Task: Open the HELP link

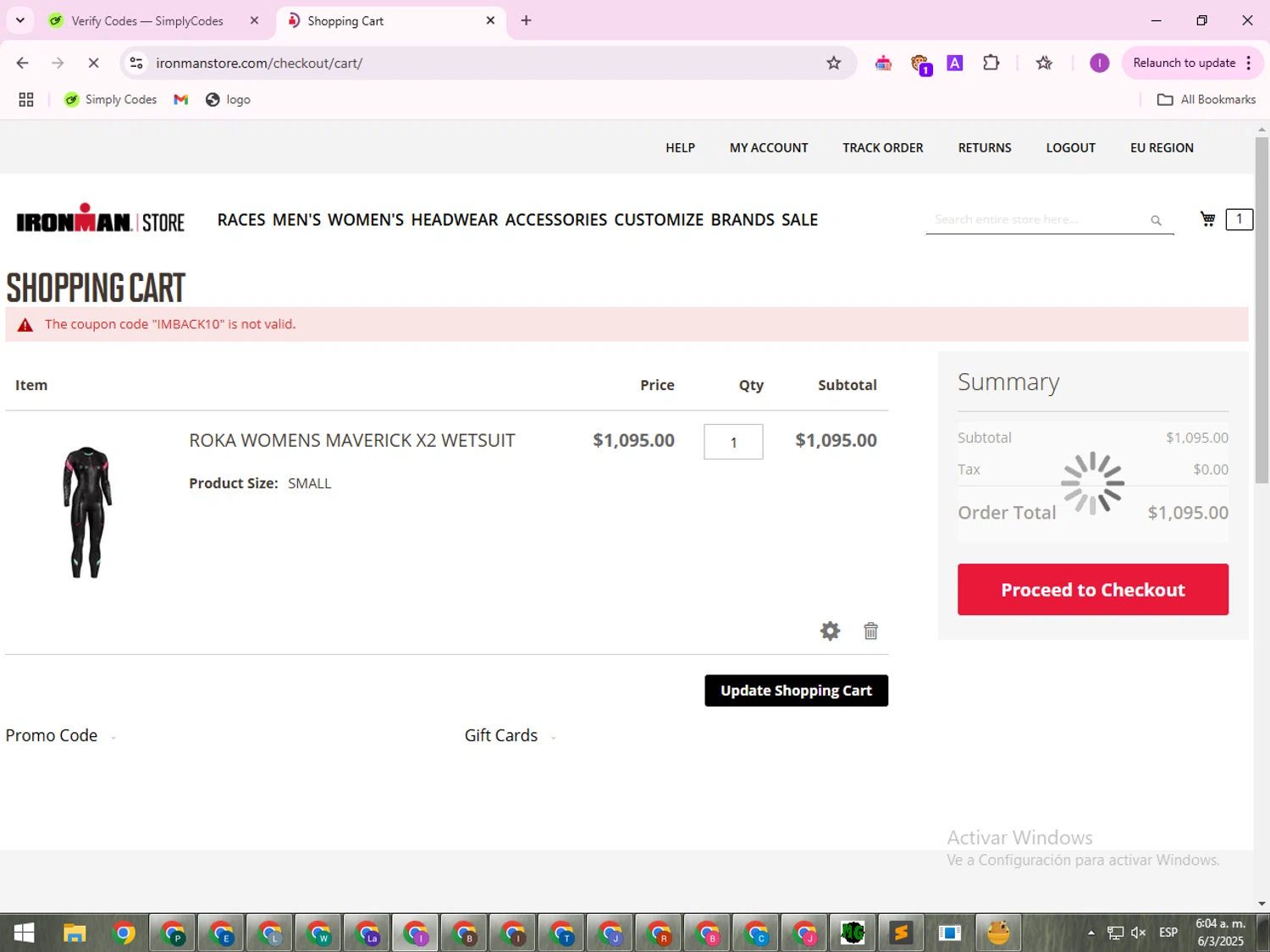Action: tap(680, 147)
